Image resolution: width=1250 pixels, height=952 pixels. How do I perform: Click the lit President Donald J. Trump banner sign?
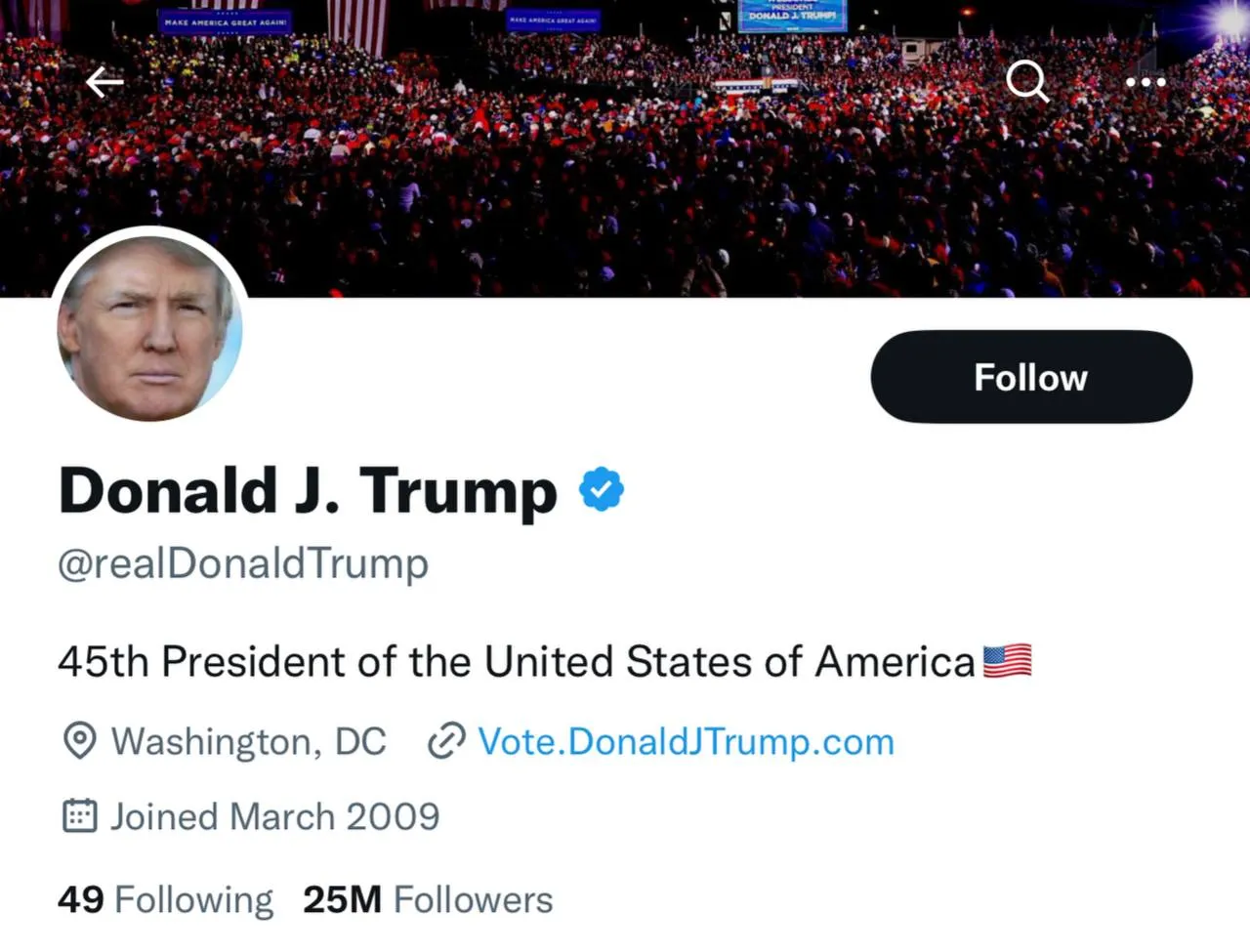pyautogui.click(x=792, y=15)
